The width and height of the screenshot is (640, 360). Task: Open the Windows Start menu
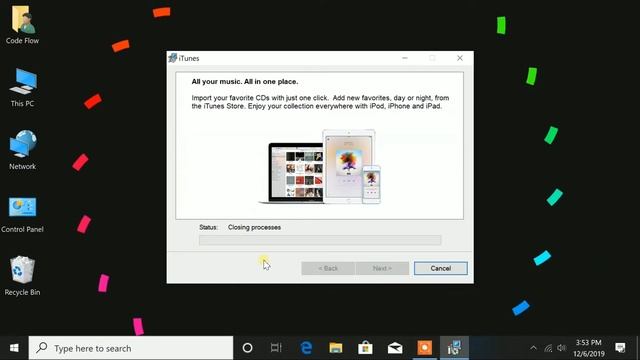[x=14, y=348]
